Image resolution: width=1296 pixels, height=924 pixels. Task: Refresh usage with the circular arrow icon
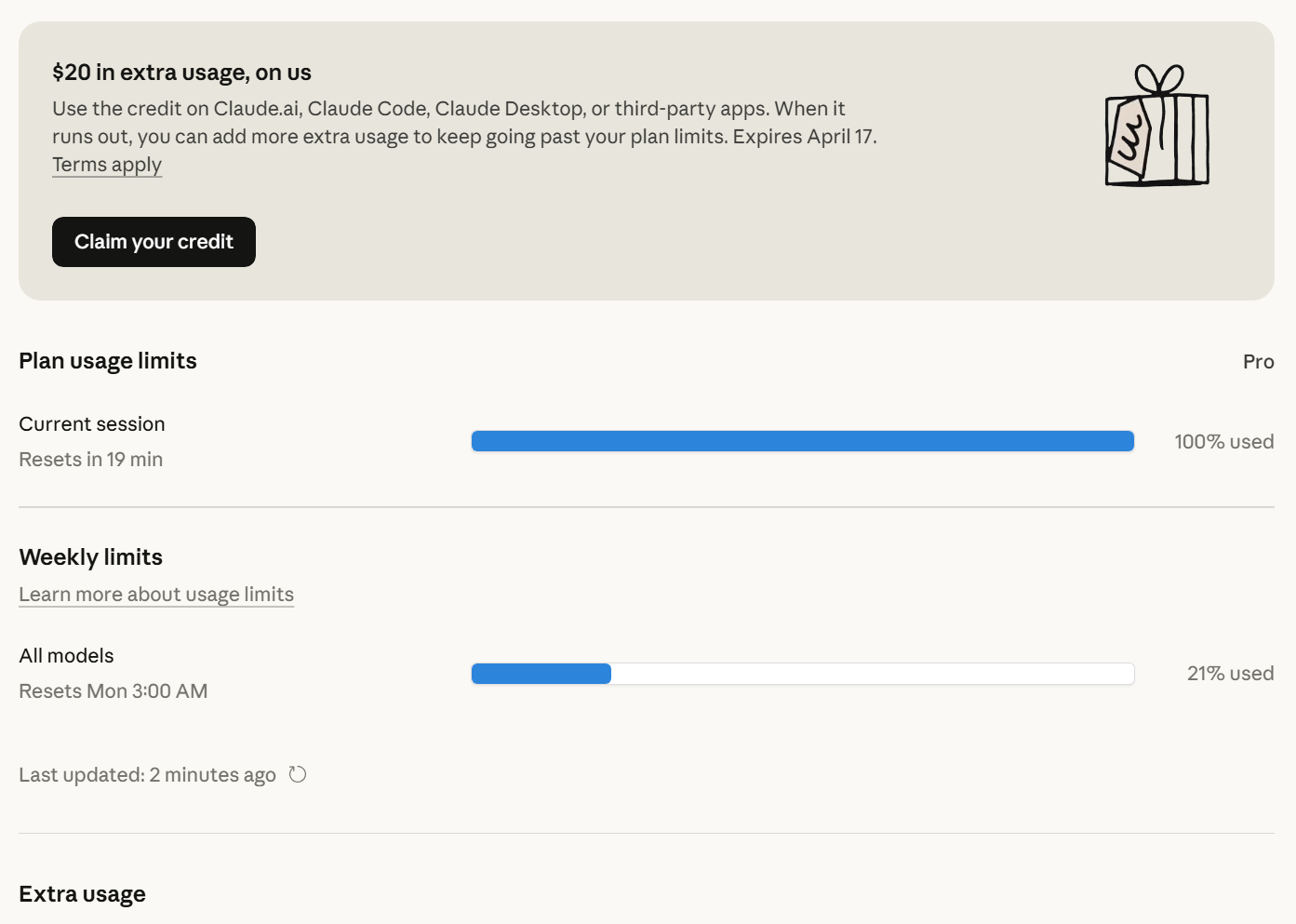point(298,774)
